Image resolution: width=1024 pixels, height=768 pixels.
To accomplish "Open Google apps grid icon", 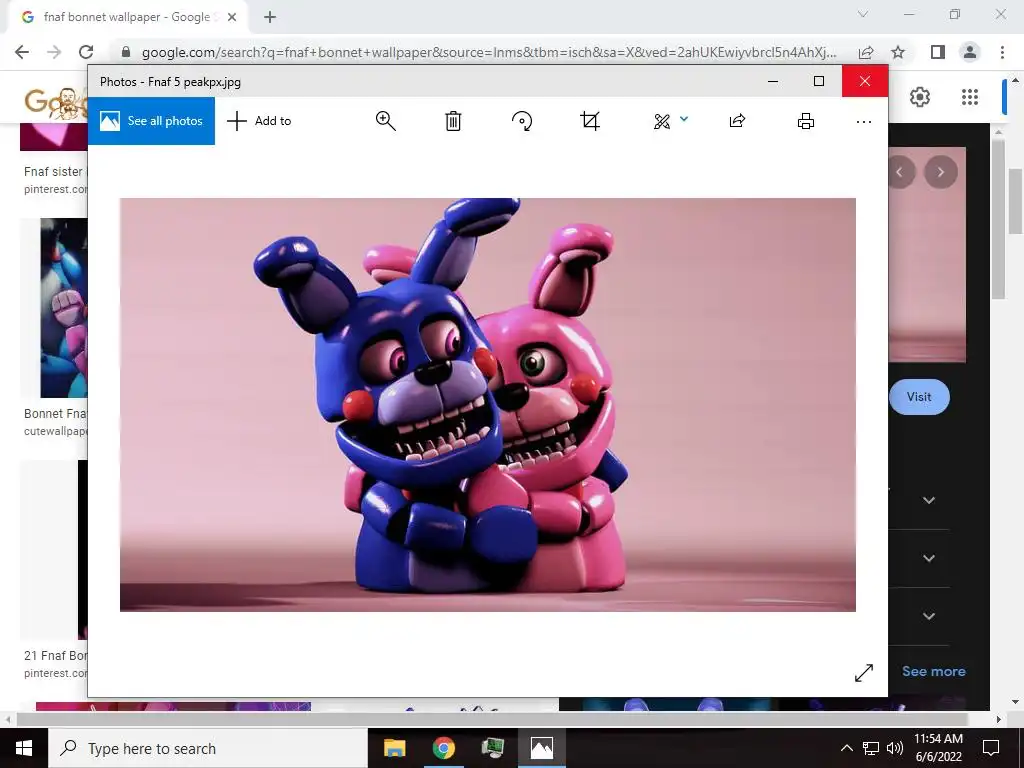I will tap(970, 97).
